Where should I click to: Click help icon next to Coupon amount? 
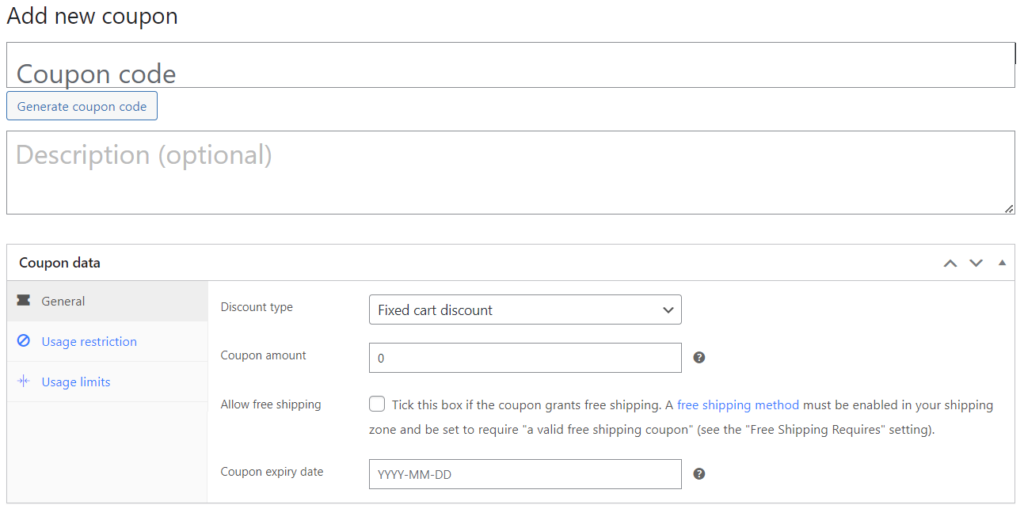click(700, 357)
